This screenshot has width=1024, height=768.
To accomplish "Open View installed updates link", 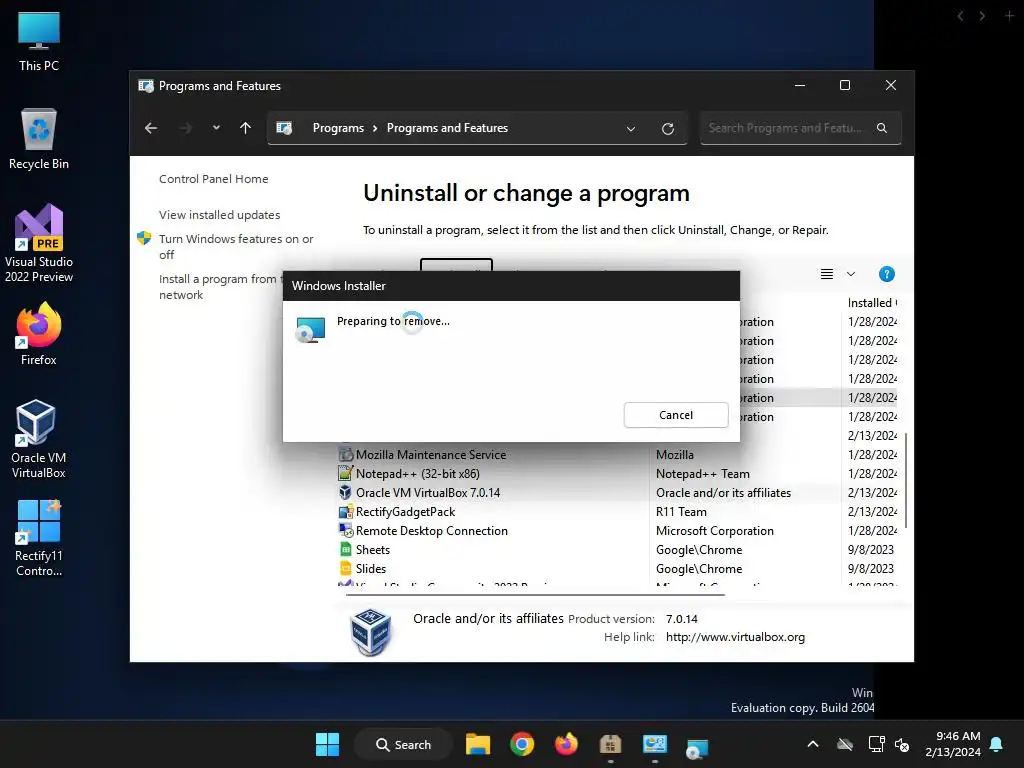I will click(x=219, y=215).
